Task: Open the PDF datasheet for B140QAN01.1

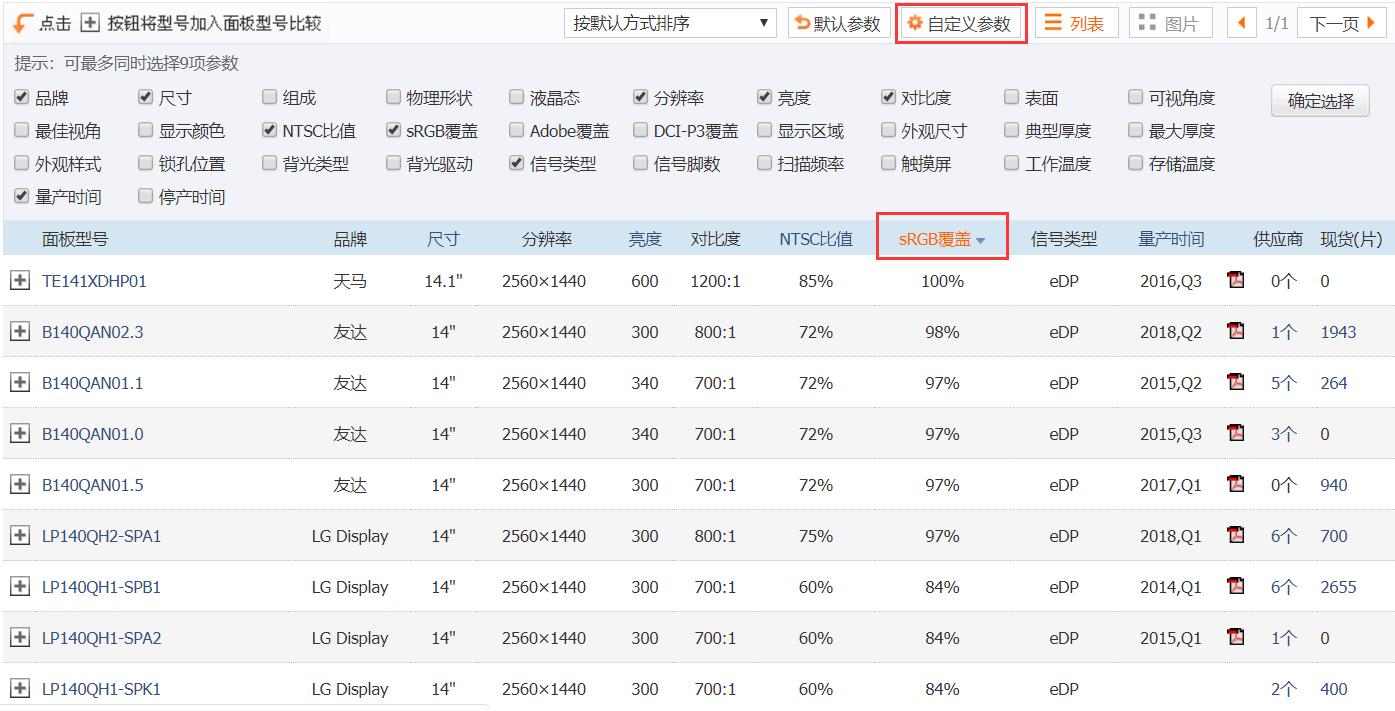Action: [x=1236, y=382]
